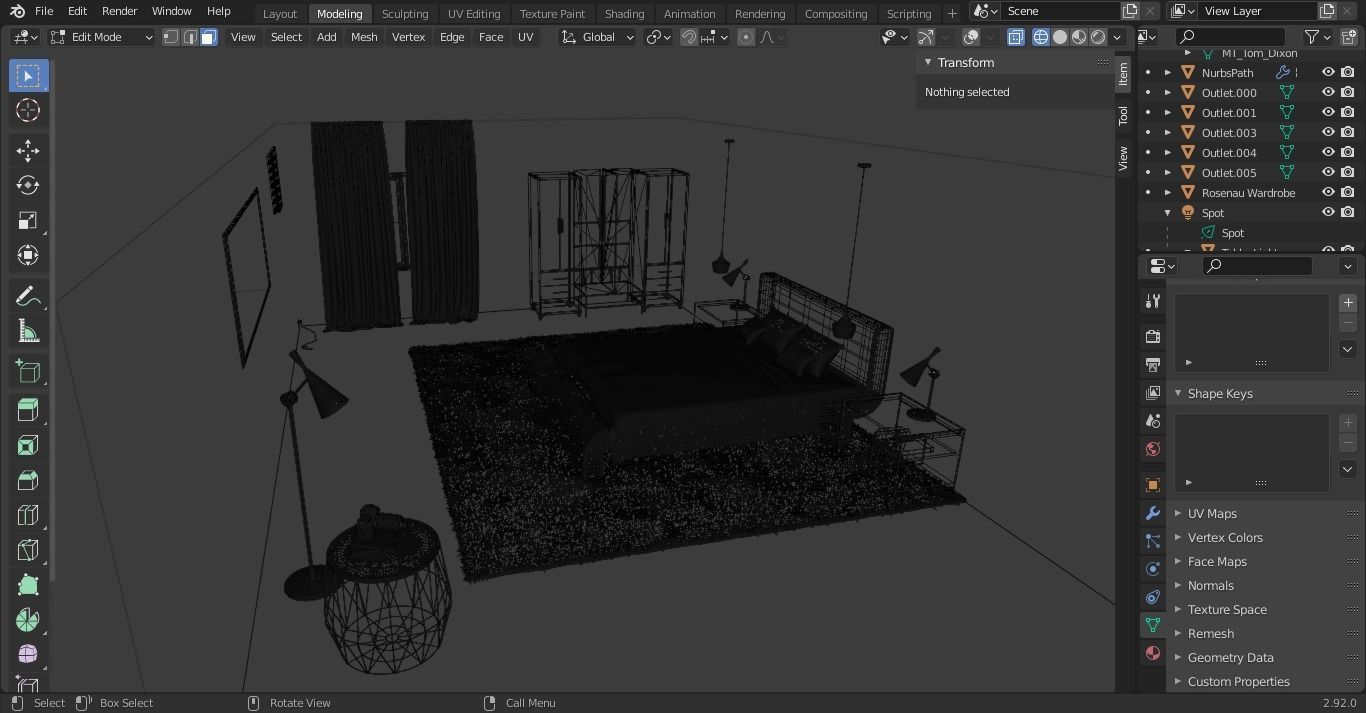Open the sidebar Tool tab
1366x713 pixels.
point(1124,115)
